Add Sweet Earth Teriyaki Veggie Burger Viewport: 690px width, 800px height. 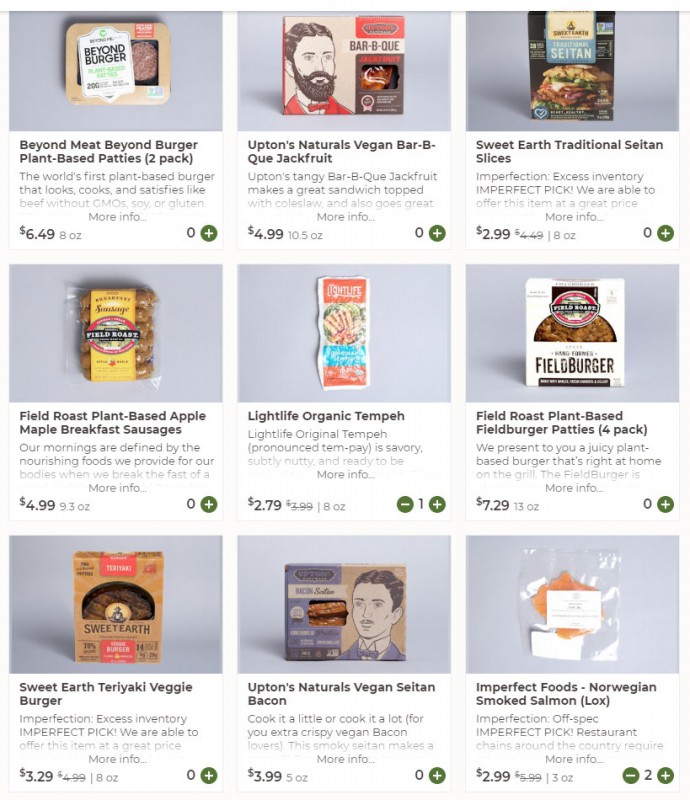[x=209, y=776]
